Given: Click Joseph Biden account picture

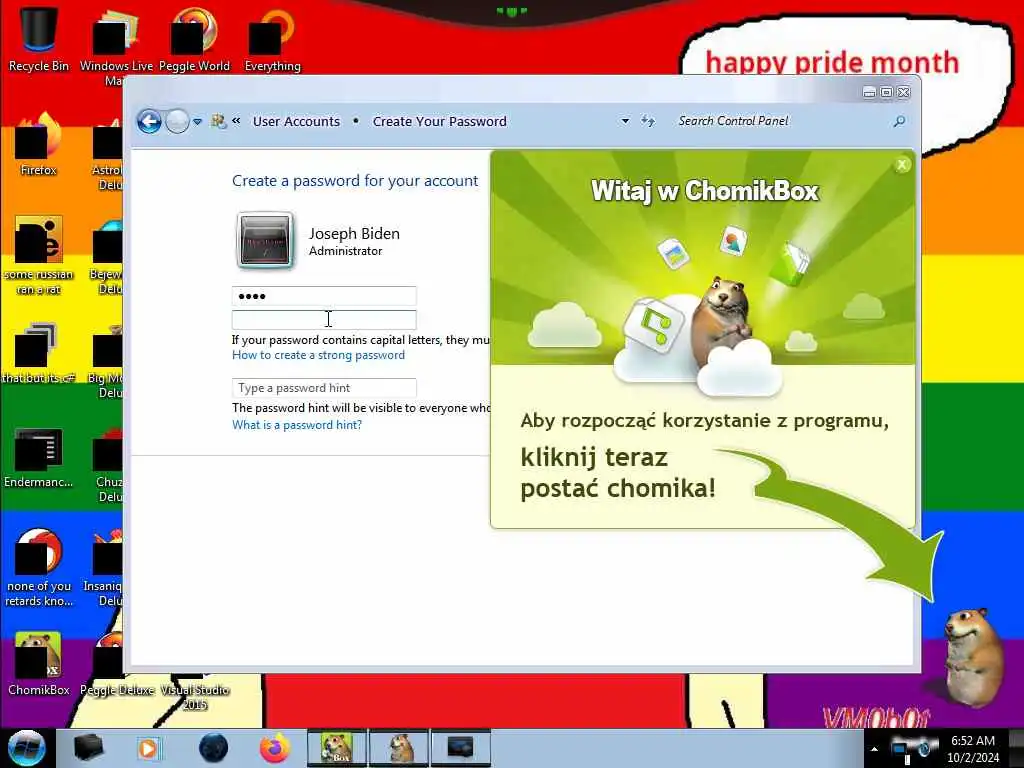Looking at the screenshot, I should [264, 241].
